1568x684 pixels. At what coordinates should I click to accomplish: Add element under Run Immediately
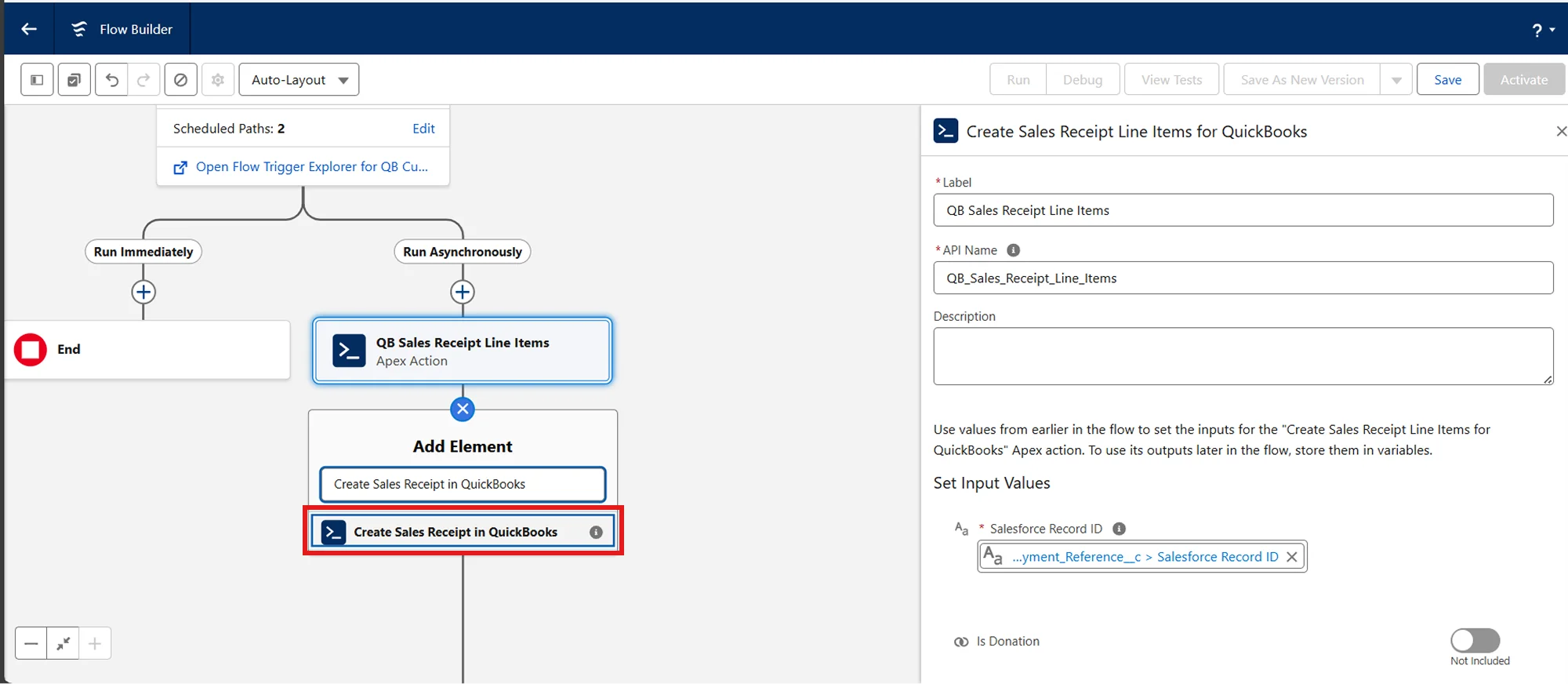pyautogui.click(x=143, y=292)
